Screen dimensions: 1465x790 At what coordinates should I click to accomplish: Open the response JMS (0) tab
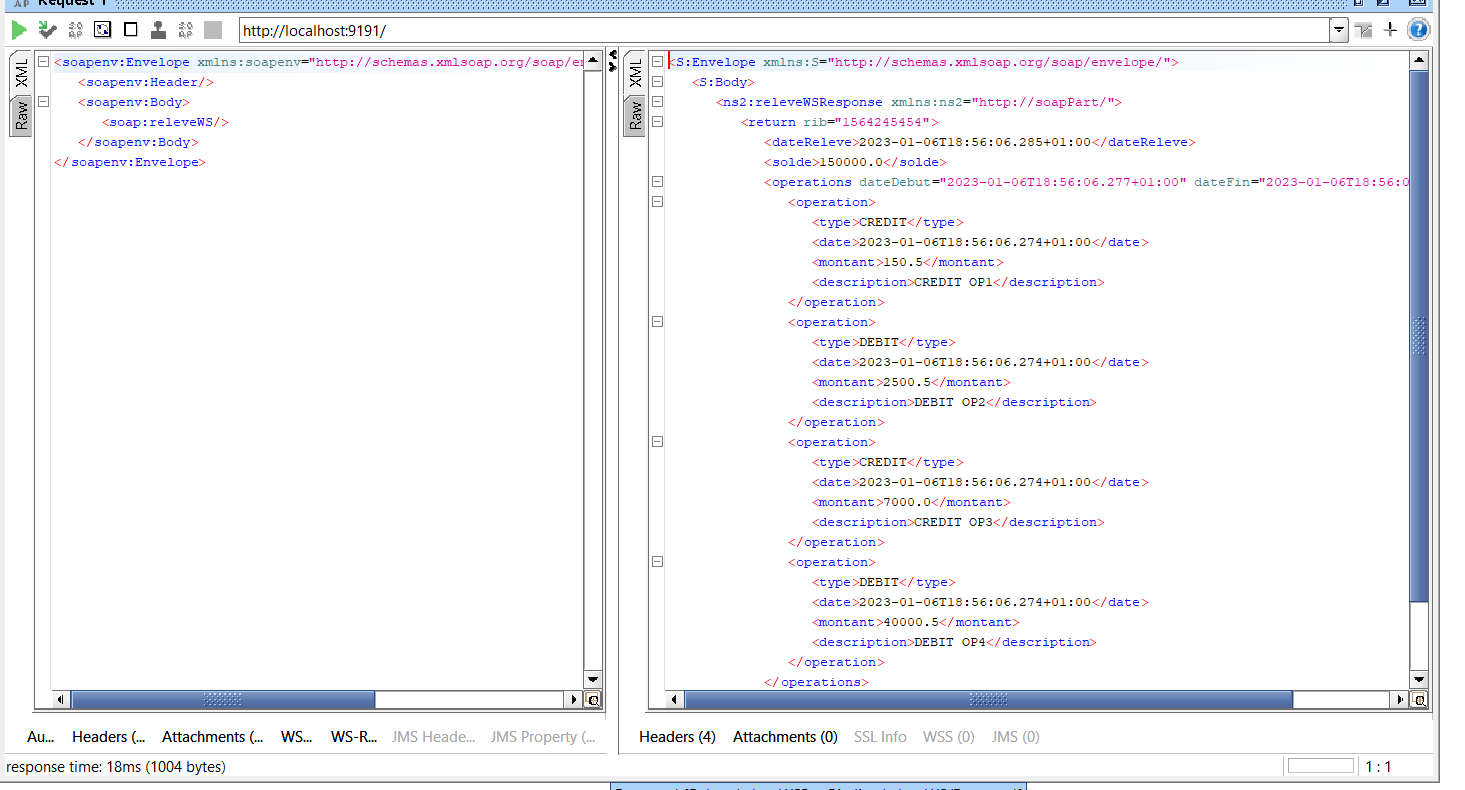coord(1015,737)
